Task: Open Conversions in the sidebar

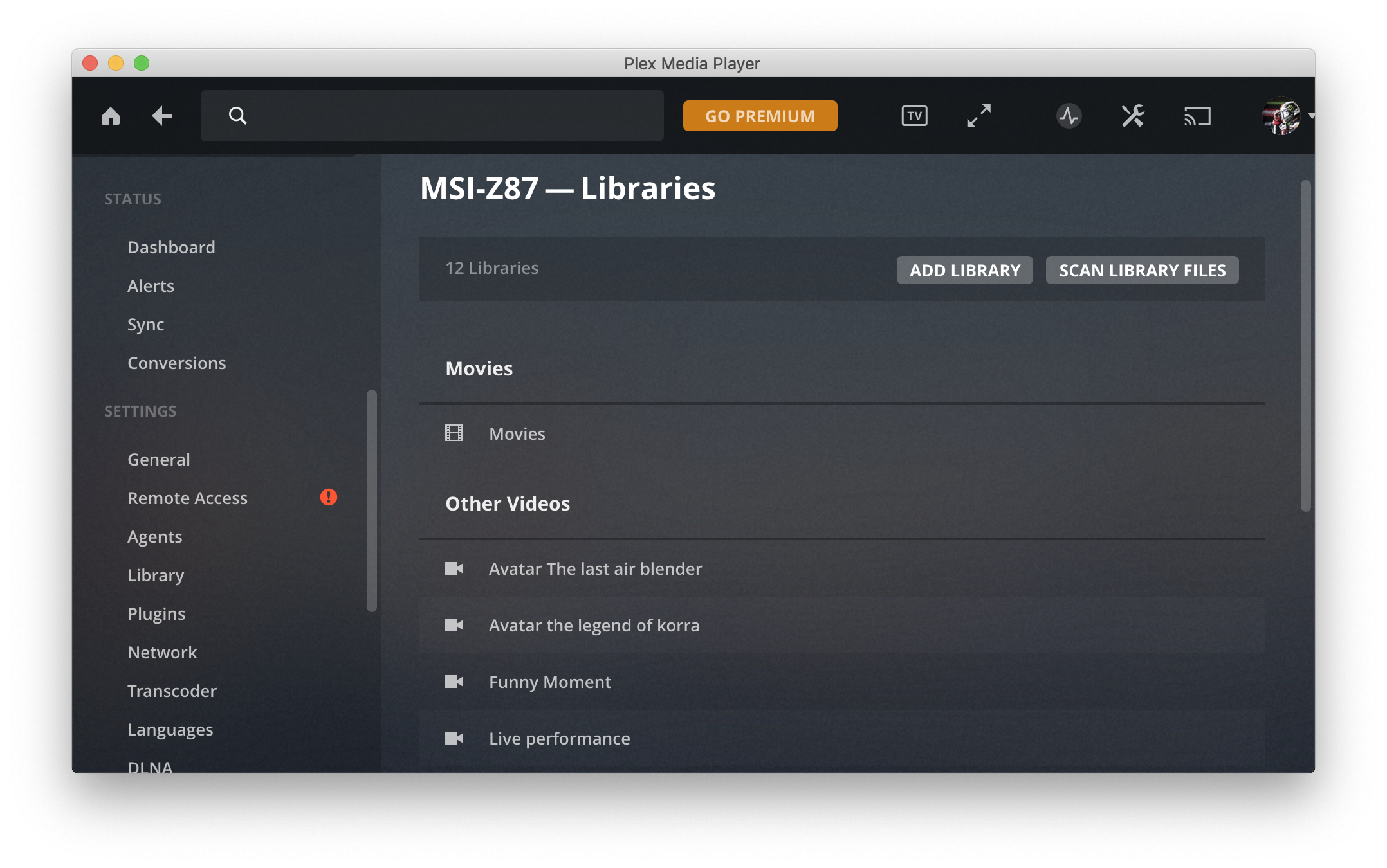Action: click(176, 363)
